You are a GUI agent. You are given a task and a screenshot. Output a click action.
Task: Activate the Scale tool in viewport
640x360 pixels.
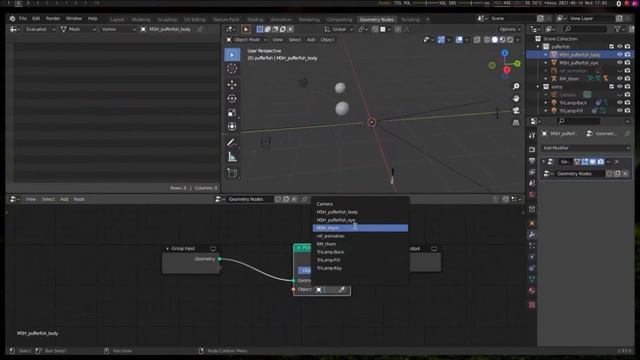pos(232,113)
